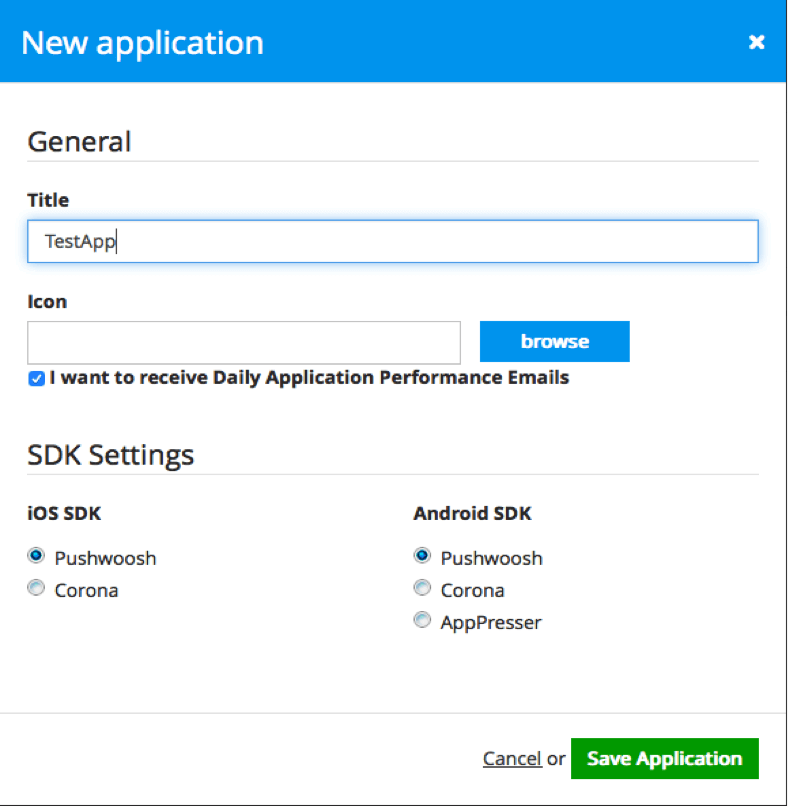
Task: Click the 'New application' dialog title
Action: point(143,43)
